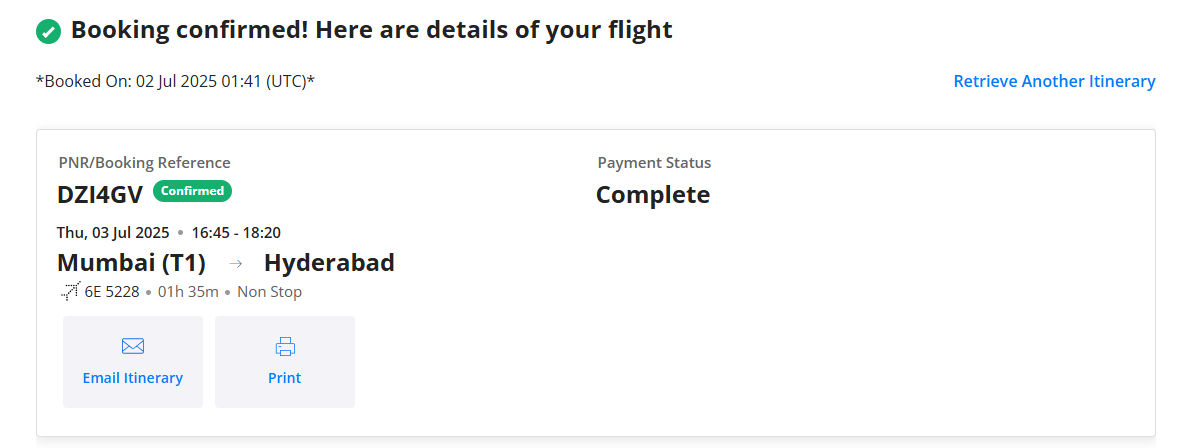Screen dimensions: 1201x448
Task: Select the Email Itinerary text label
Action: click(x=133, y=378)
